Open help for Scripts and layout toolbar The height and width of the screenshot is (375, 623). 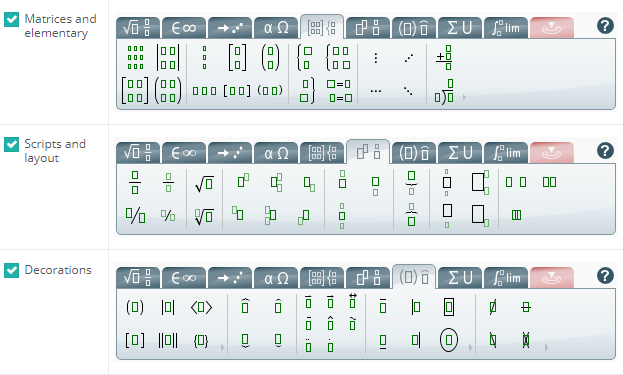(605, 151)
